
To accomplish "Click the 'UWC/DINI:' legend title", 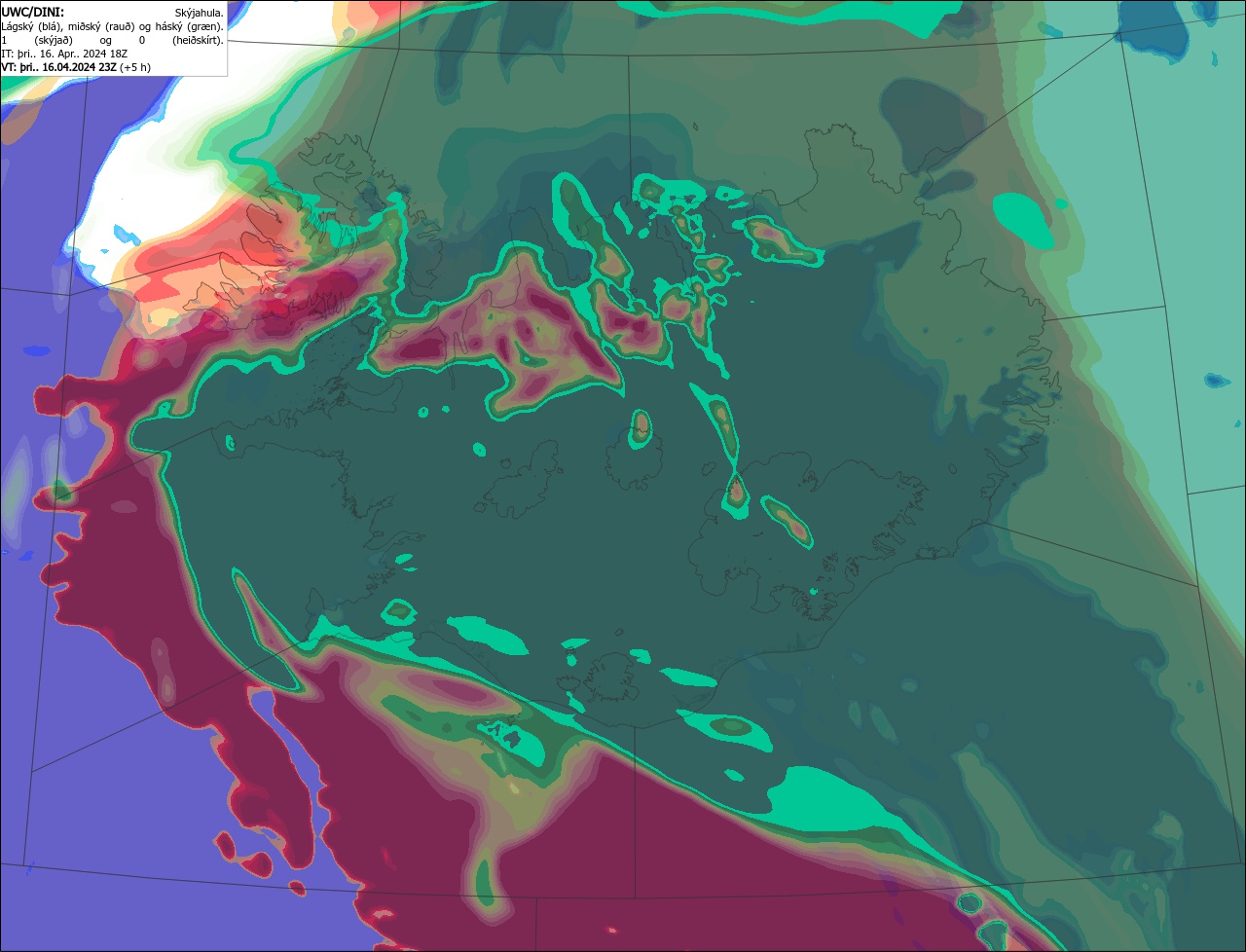I will (x=32, y=12).
